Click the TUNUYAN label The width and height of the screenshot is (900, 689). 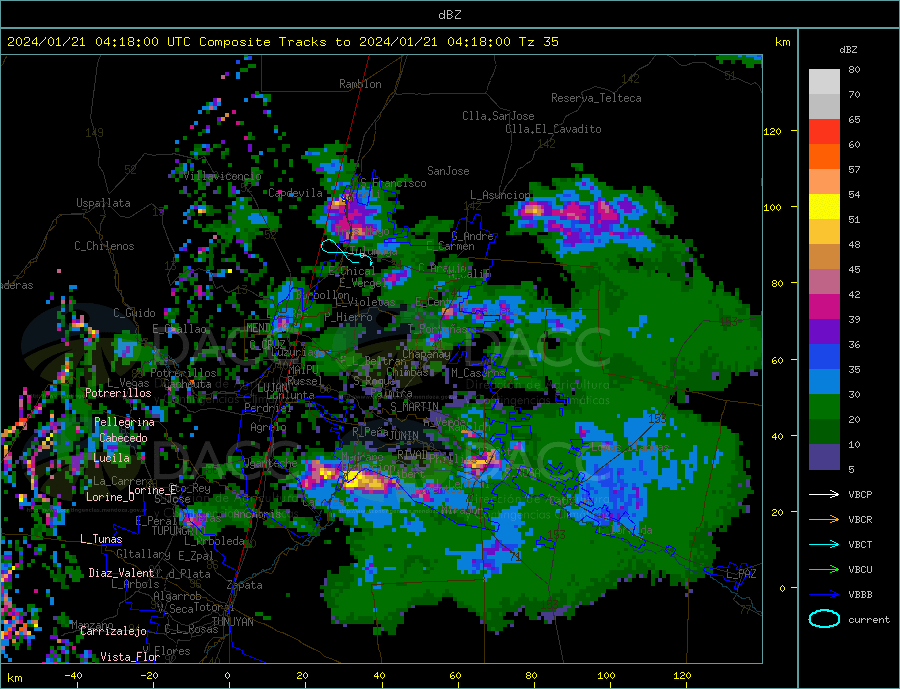click(232, 622)
